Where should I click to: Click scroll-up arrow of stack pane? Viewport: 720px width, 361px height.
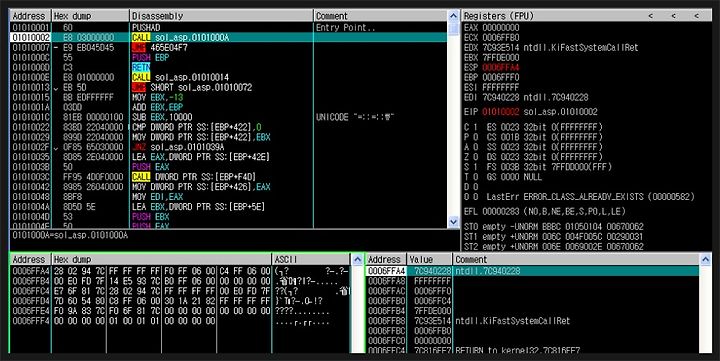pyautogui.click(x=705, y=260)
